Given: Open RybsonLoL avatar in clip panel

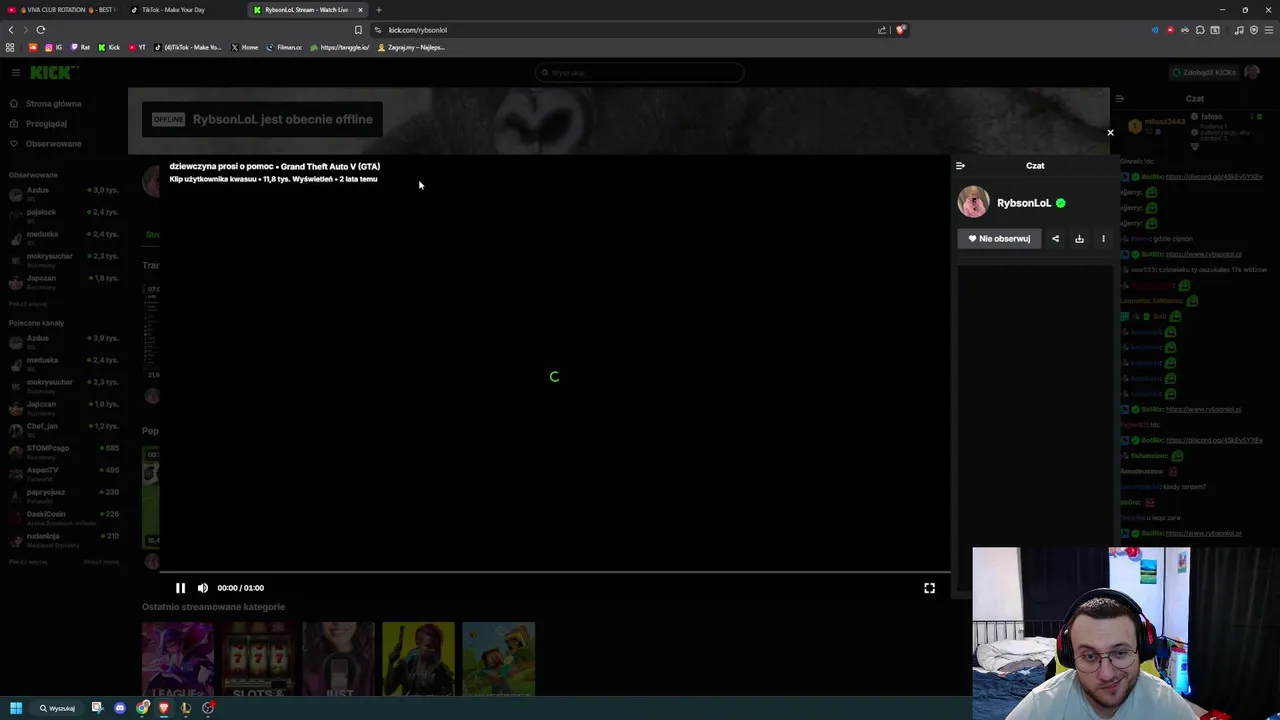Looking at the screenshot, I should (973, 202).
